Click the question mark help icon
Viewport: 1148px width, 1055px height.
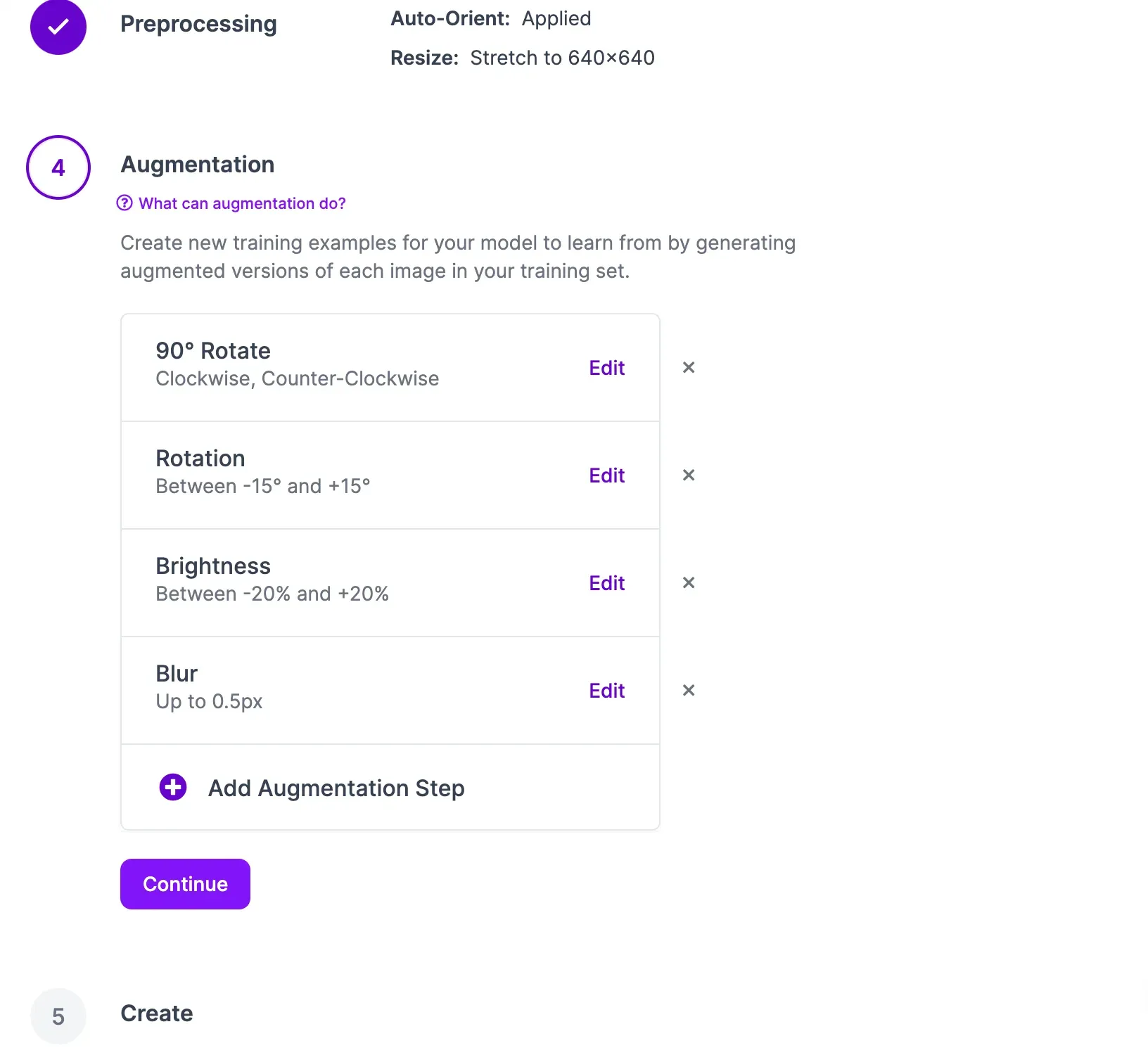125,203
